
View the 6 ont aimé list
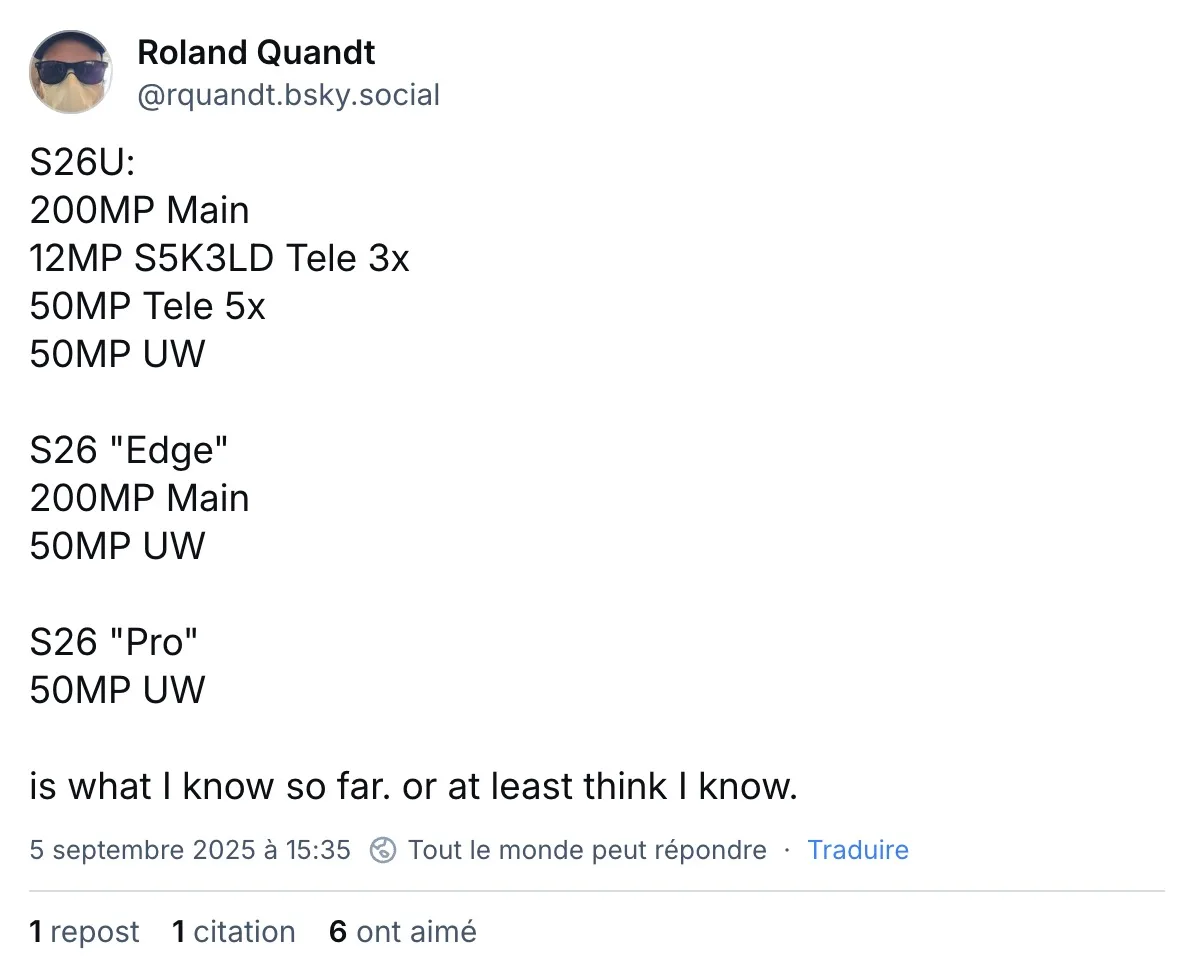coord(402,932)
